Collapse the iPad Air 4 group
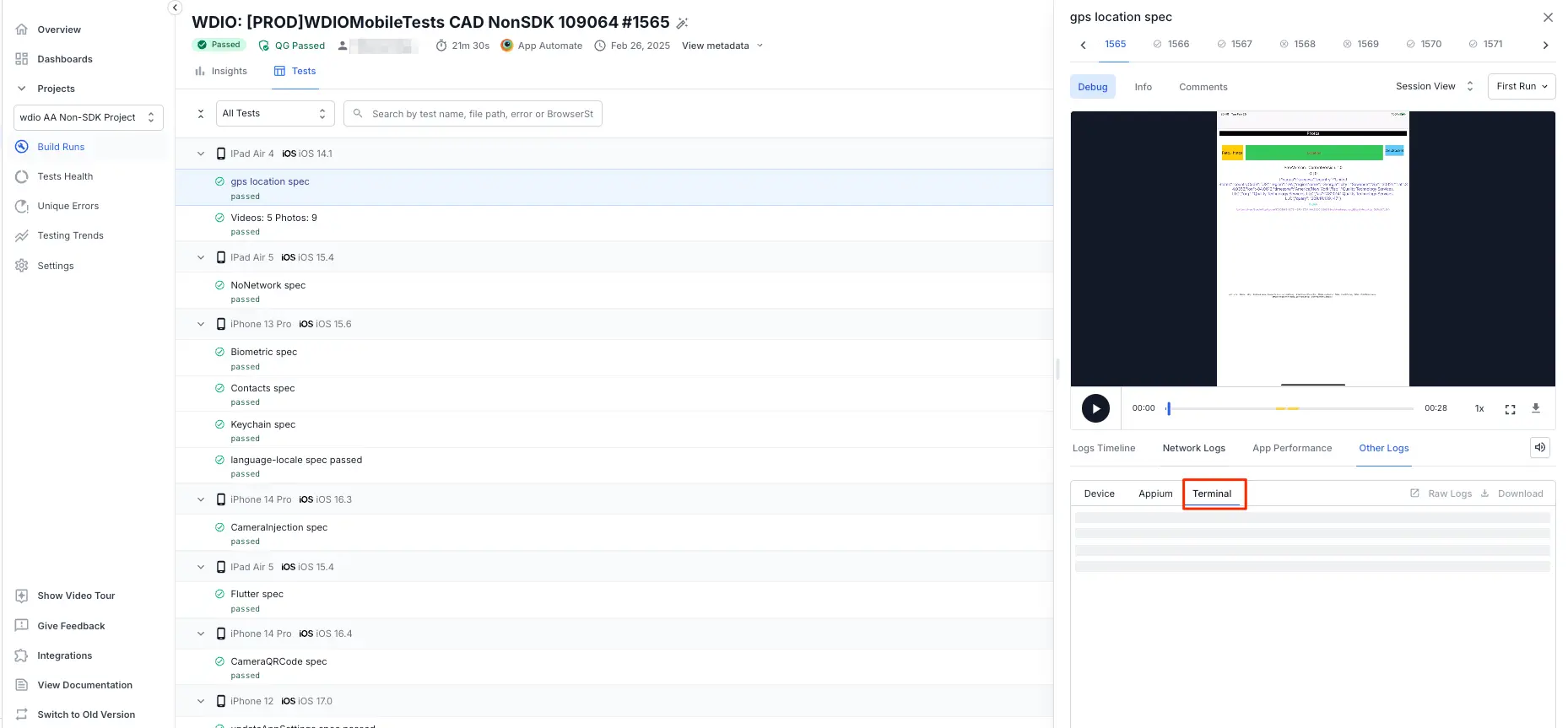This screenshot has height=728, width=1568. tap(201, 154)
